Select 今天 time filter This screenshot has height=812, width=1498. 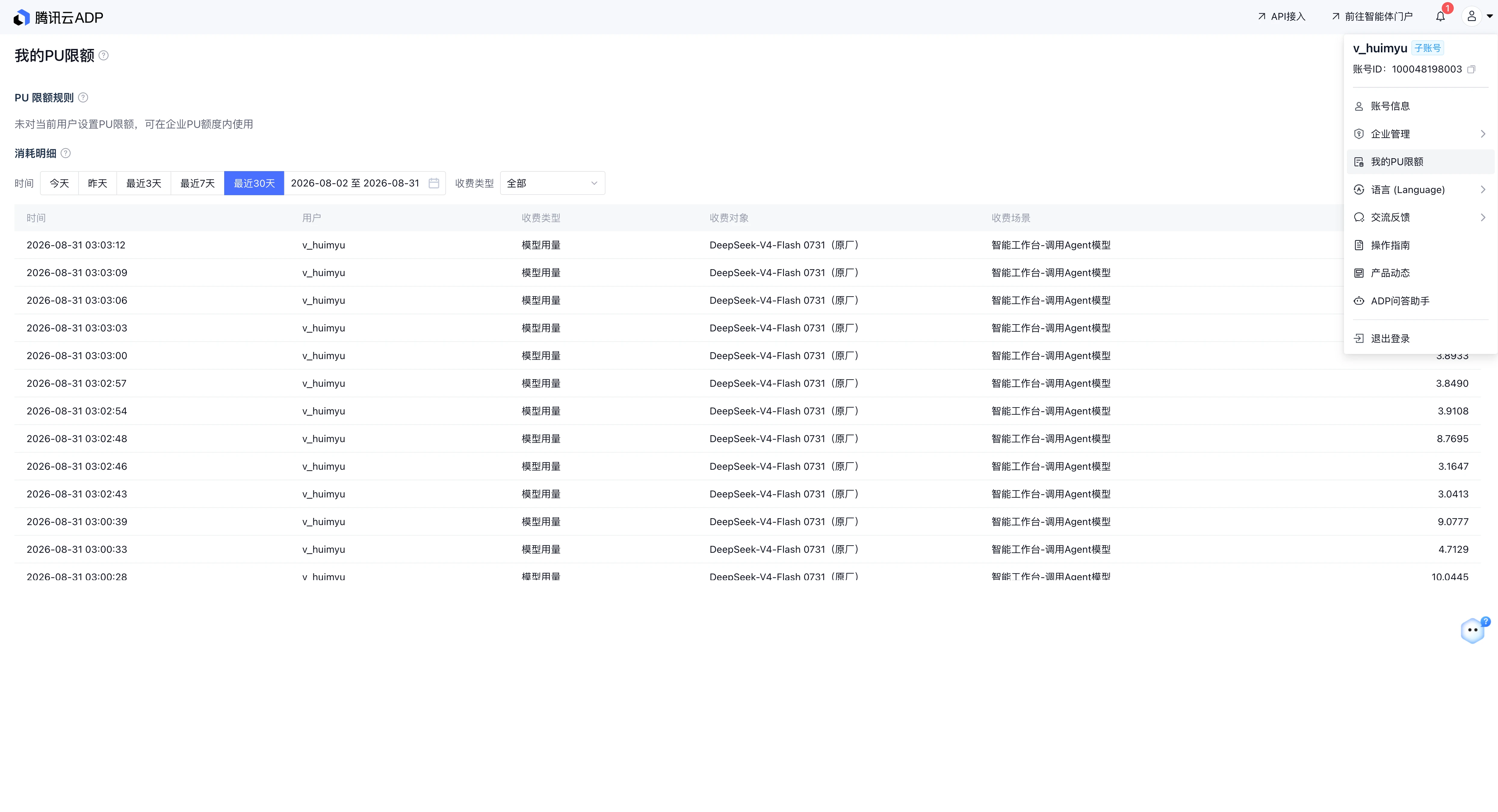[59, 183]
